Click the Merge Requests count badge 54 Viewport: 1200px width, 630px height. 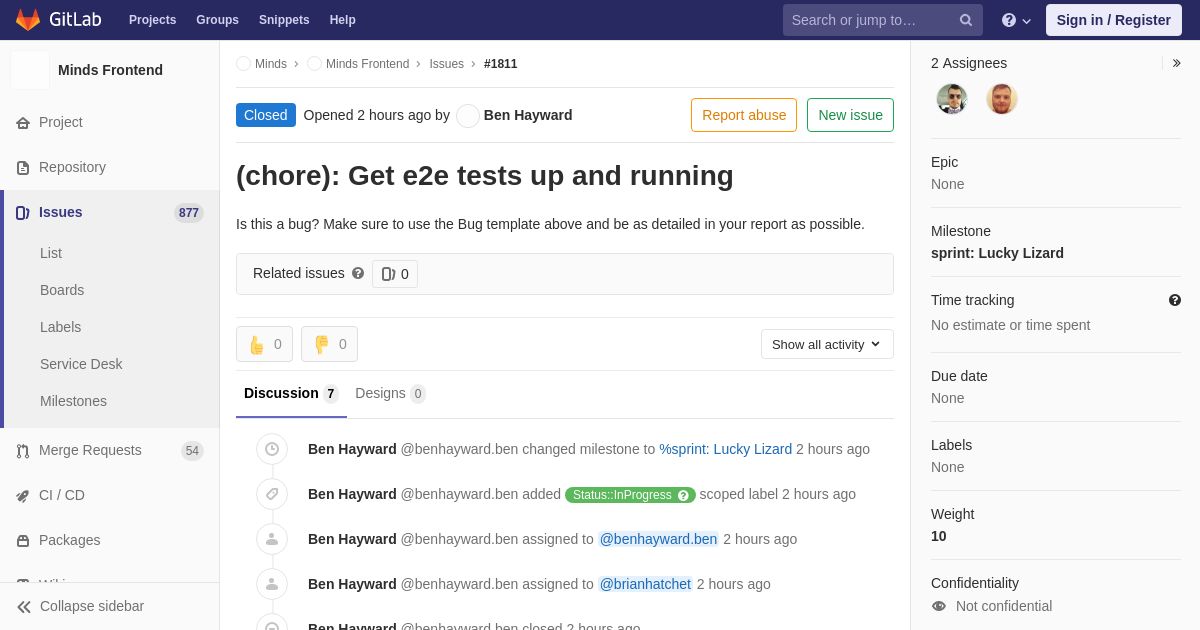point(192,451)
